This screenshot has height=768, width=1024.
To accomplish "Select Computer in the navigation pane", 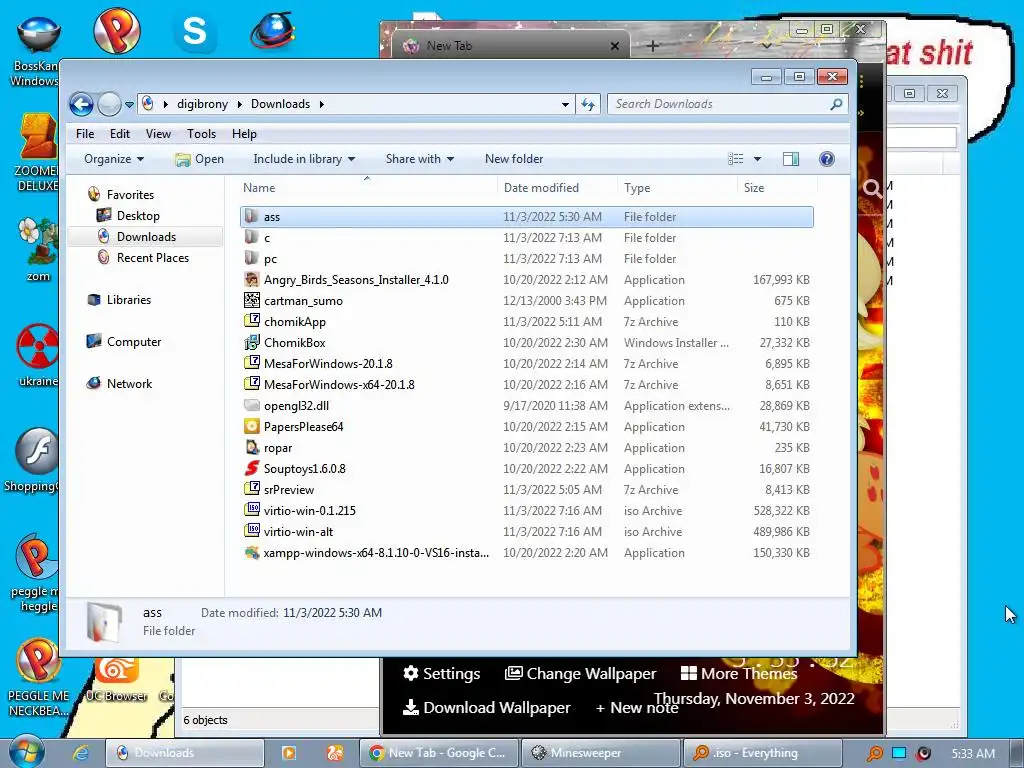I will (134, 342).
